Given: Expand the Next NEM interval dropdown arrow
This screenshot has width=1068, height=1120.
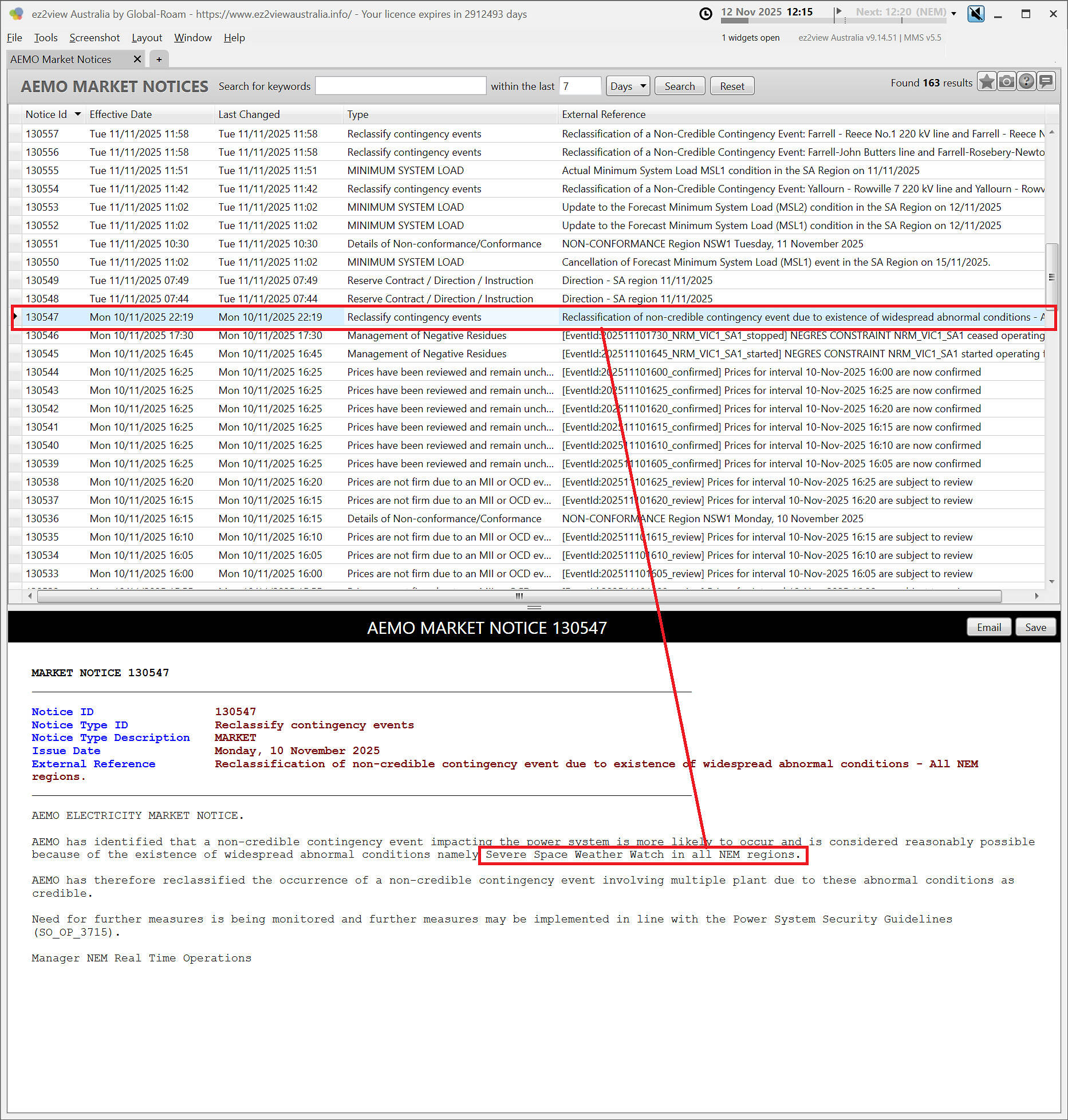Looking at the screenshot, I should pyautogui.click(x=953, y=14).
